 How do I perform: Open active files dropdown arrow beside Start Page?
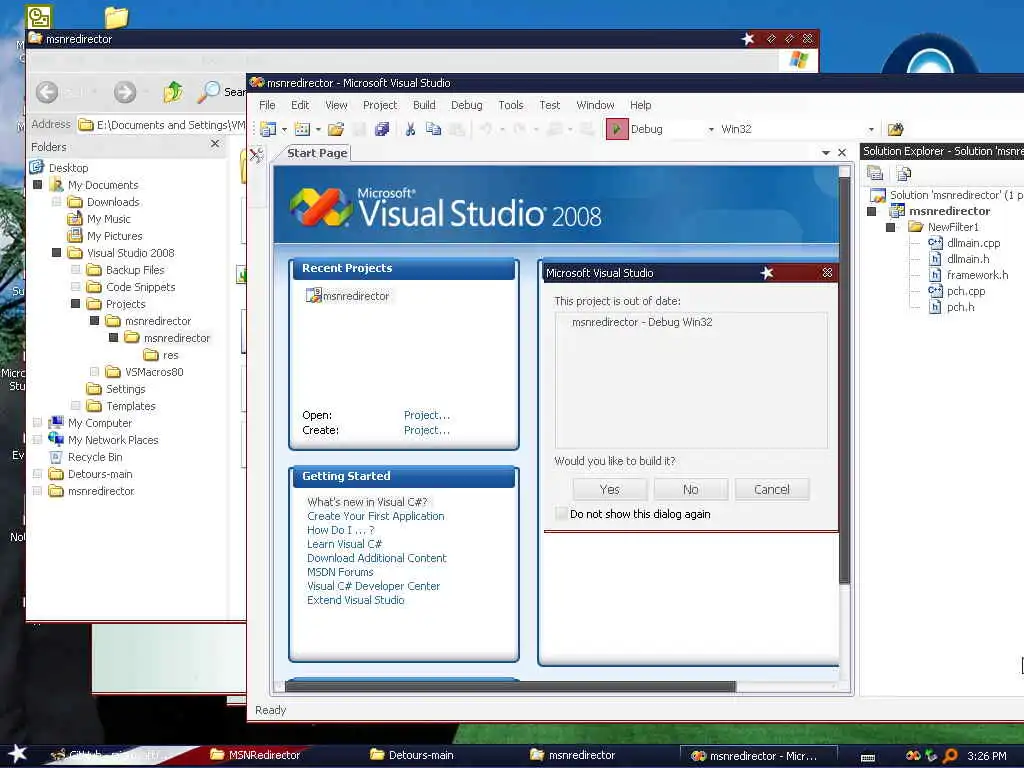[825, 153]
